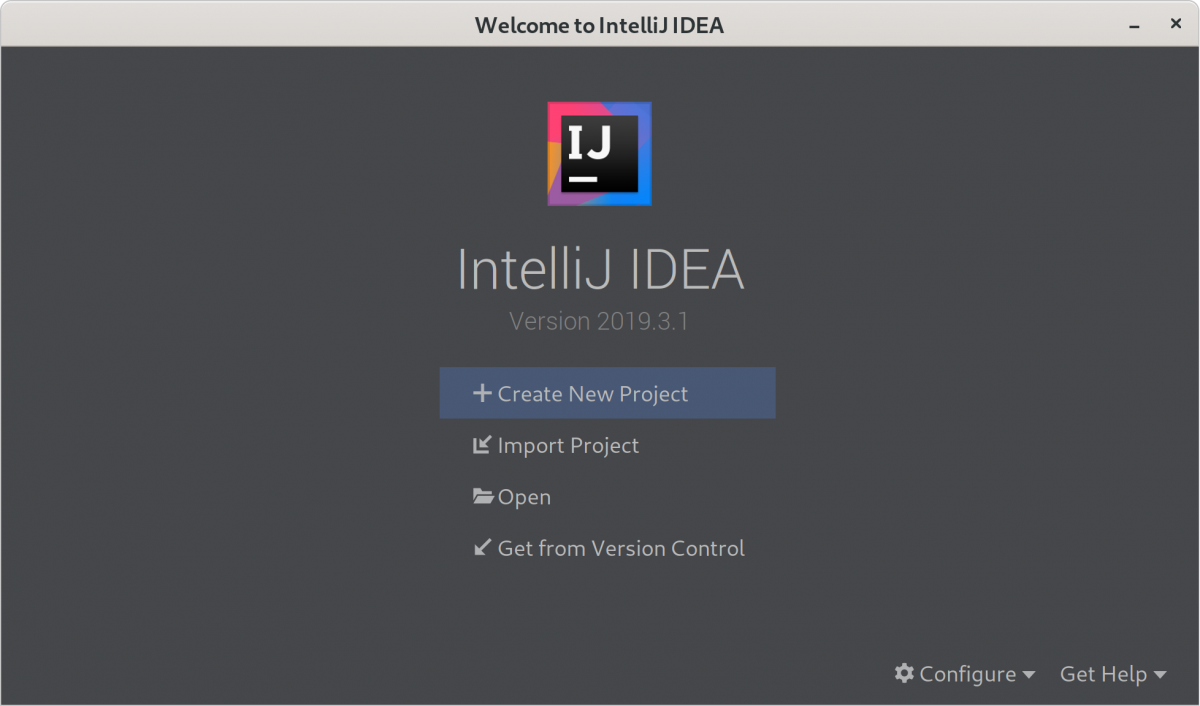Click the Get Help menu item
The image size is (1200, 706).
(x=1106, y=674)
